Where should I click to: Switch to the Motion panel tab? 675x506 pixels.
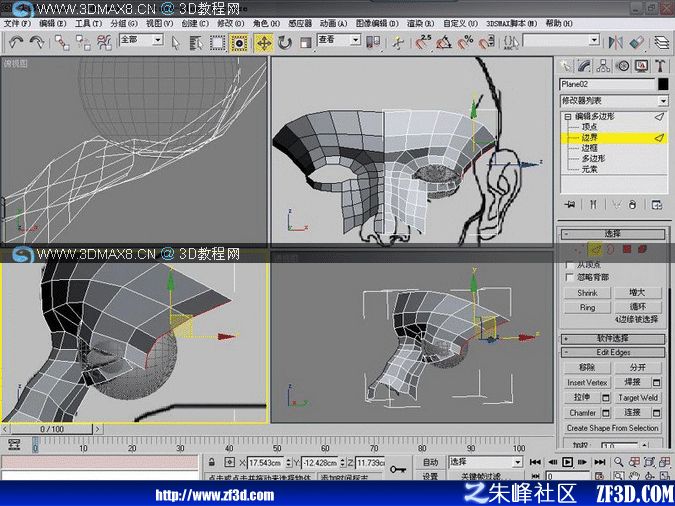(622, 66)
